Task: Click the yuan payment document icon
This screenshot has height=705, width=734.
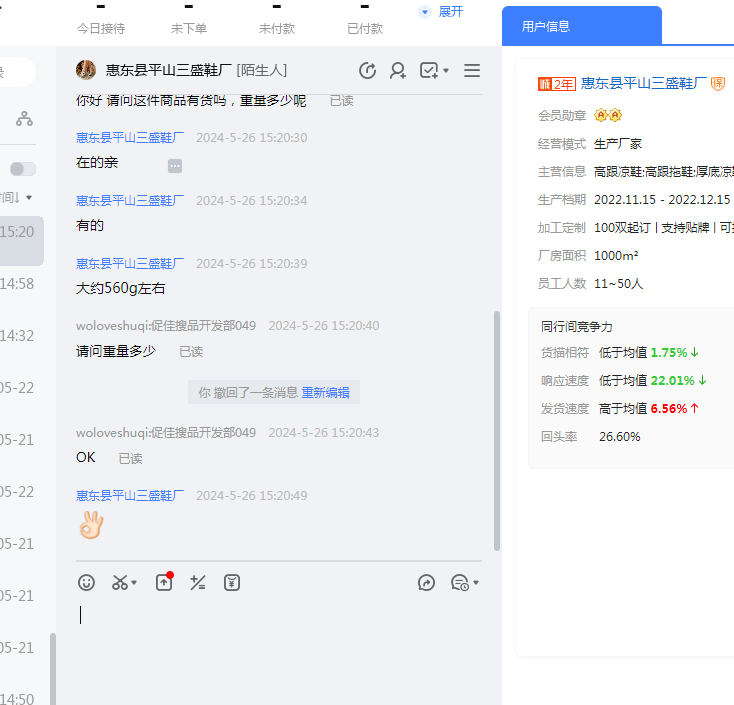Action: pyautogui.click(x=232, y=582)
